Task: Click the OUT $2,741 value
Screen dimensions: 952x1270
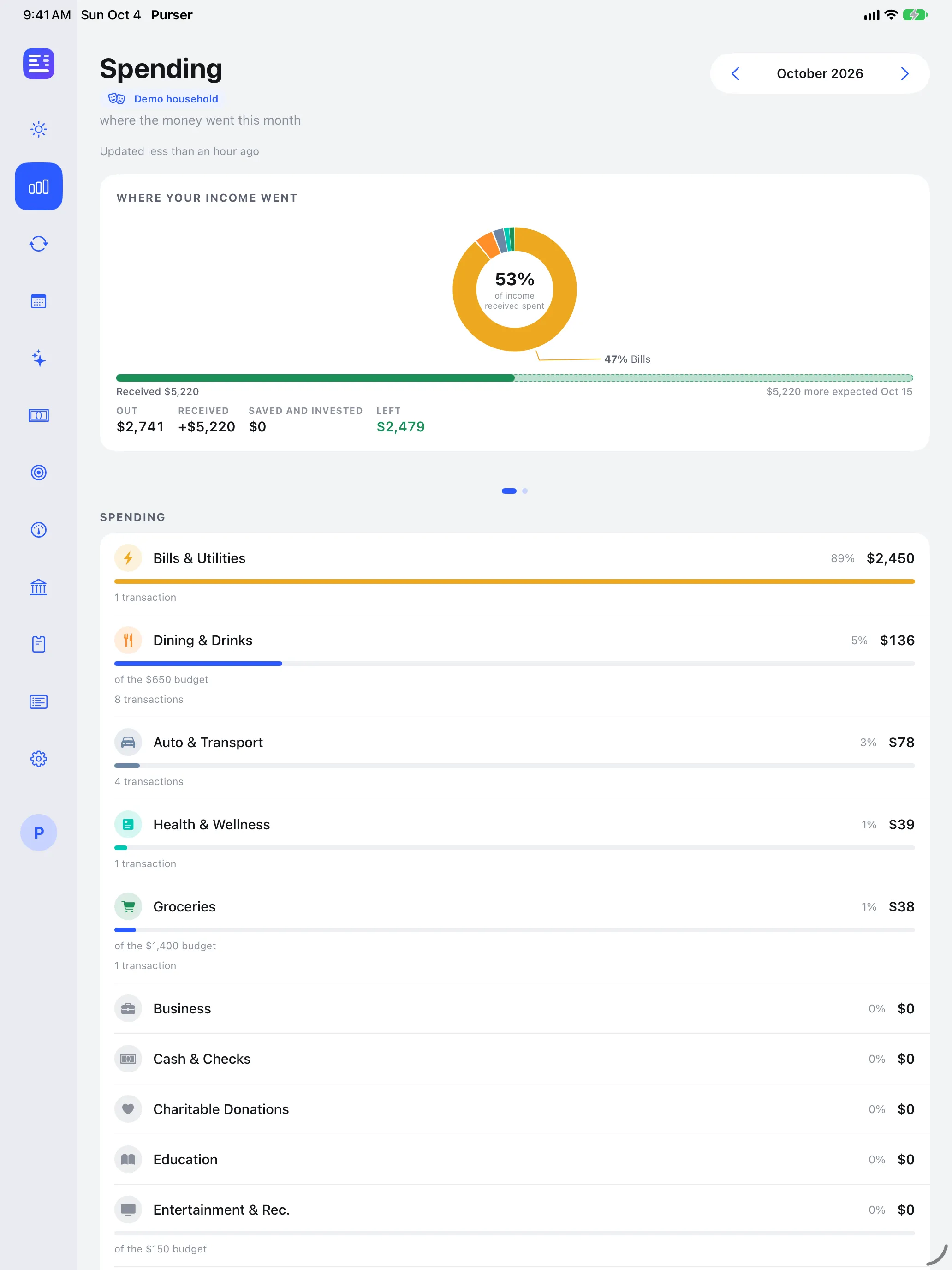Action: point(140,426)
